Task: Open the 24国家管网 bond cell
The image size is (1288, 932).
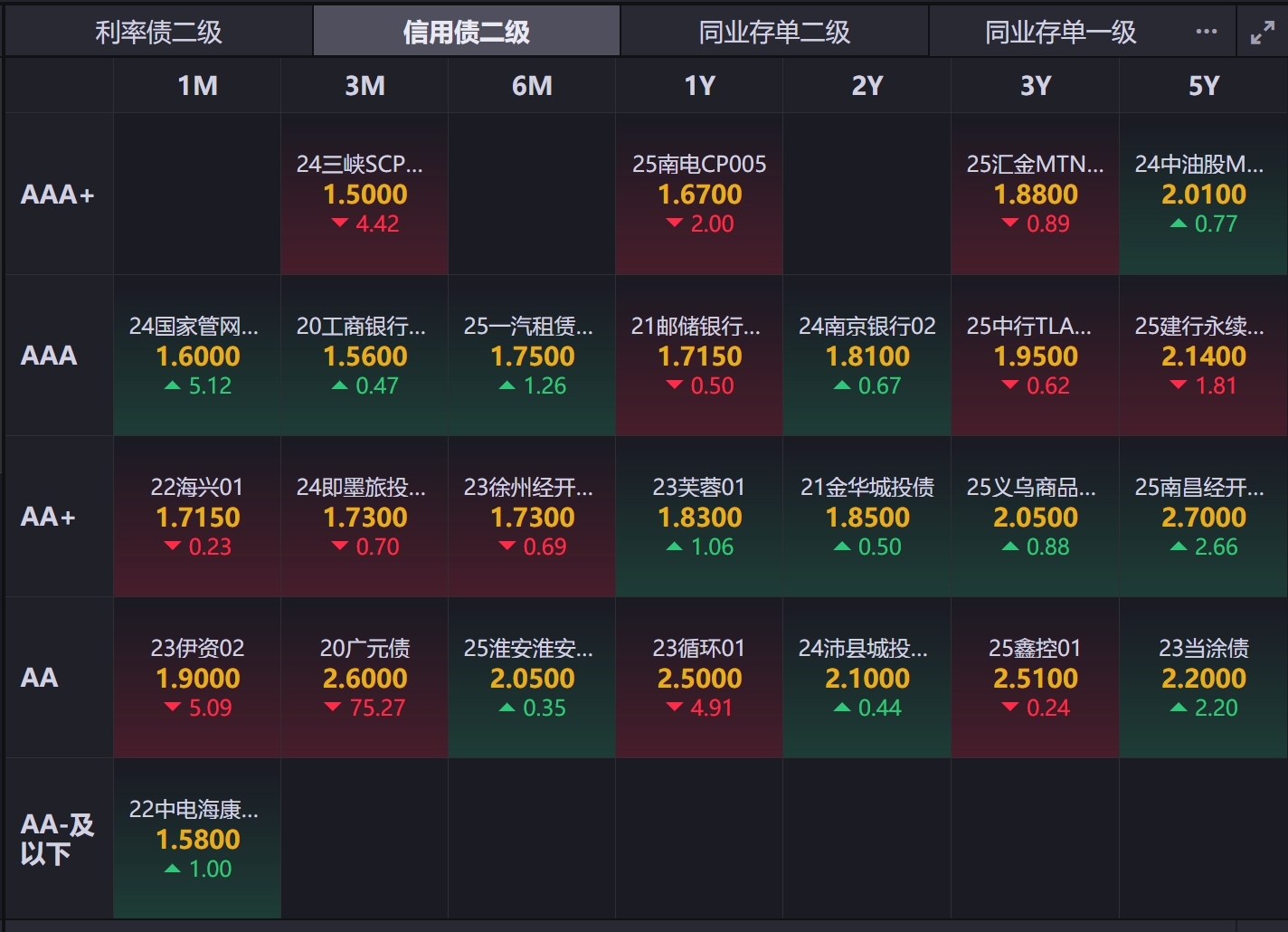Action: pos(197,356)
